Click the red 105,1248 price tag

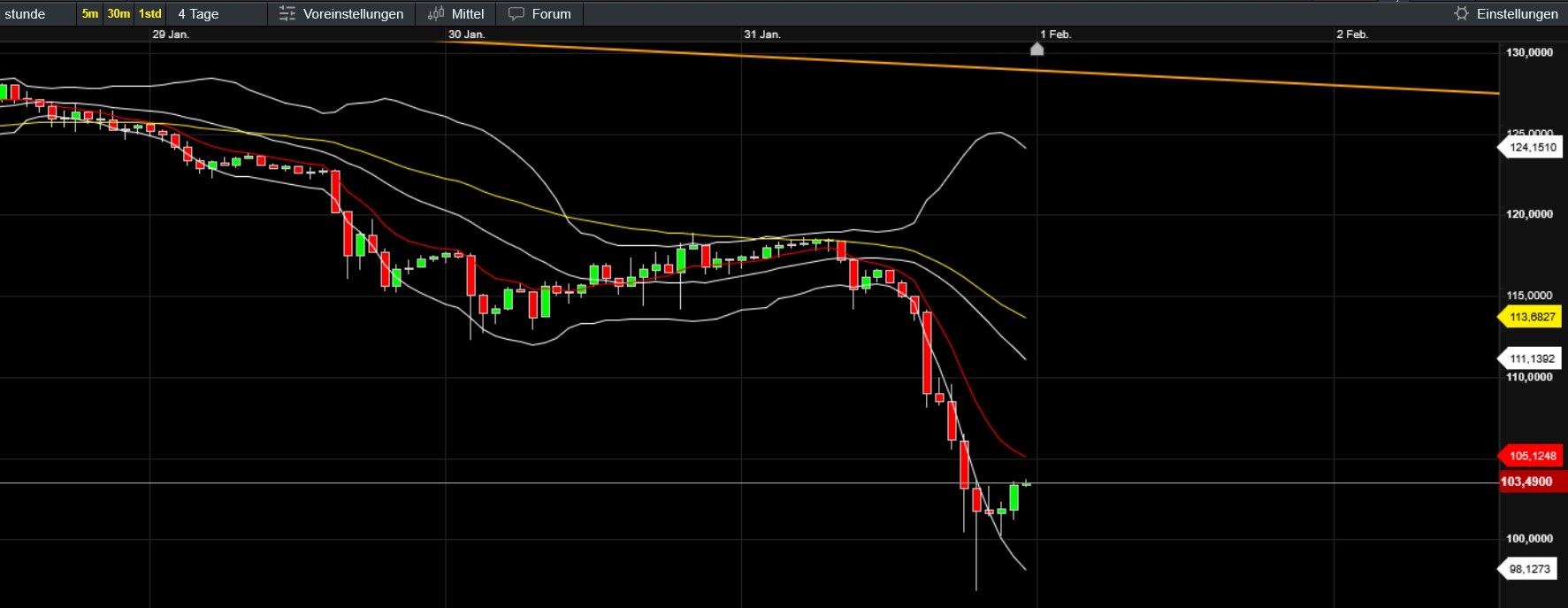click(1532, 456)
